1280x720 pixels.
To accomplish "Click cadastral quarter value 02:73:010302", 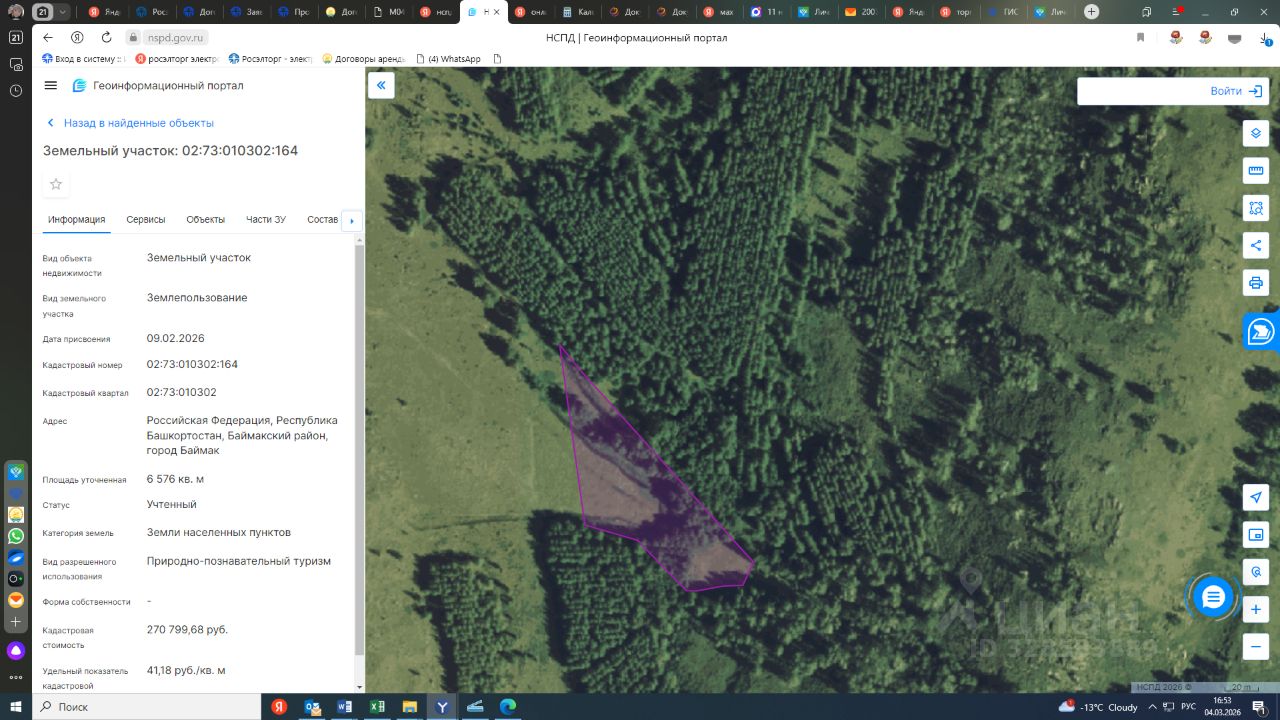I will pyautogui.click(x=181, y=392).
